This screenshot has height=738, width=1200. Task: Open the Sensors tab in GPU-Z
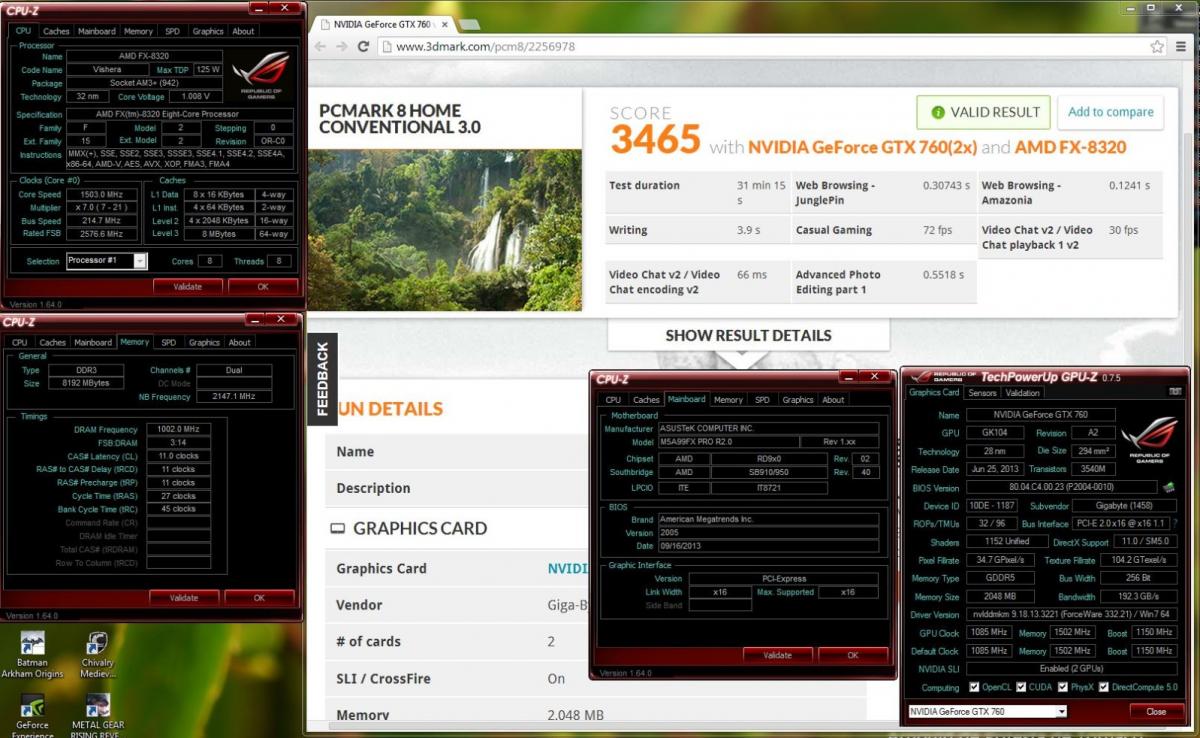(x=982, y=393)
